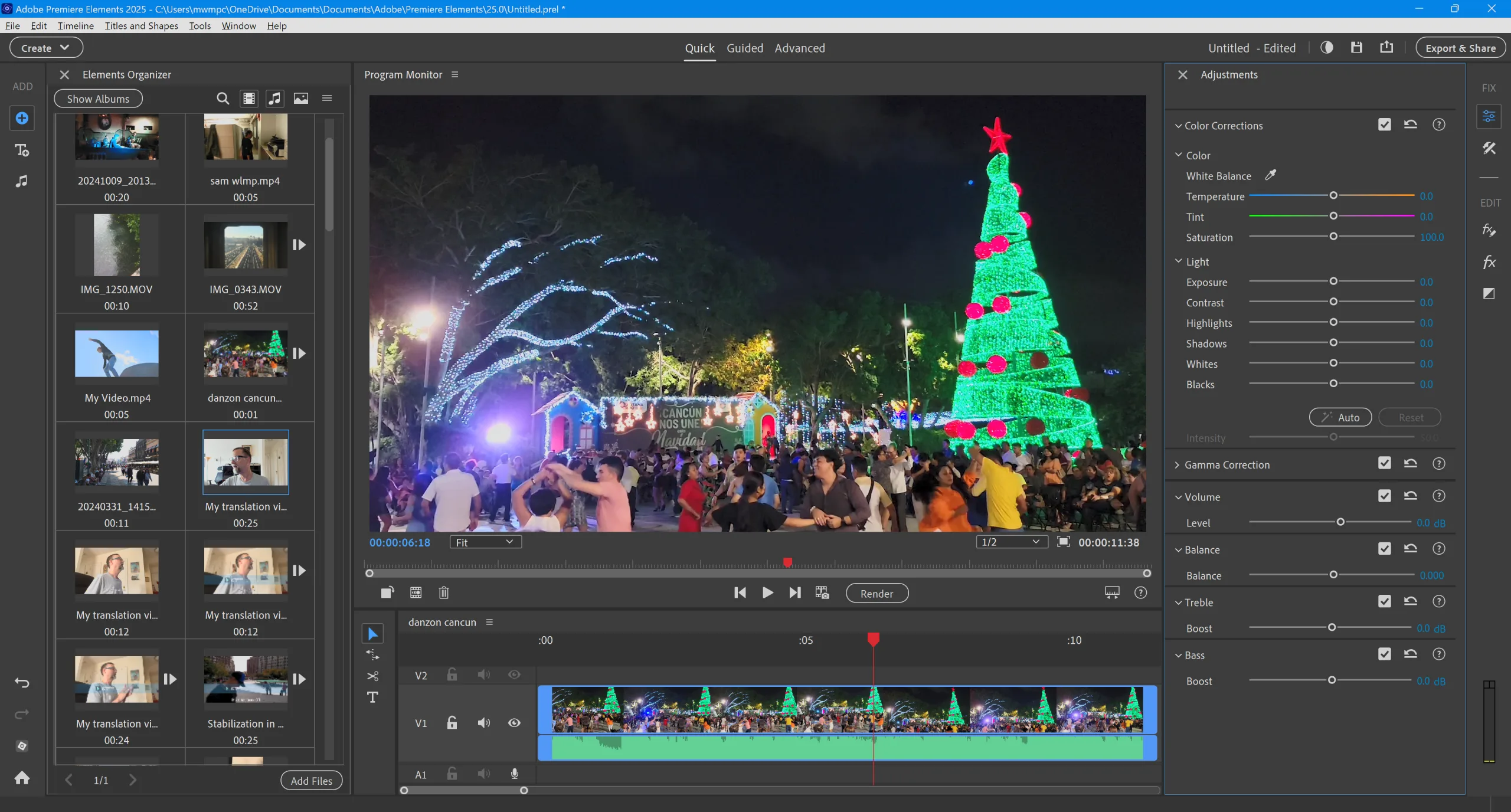This screenshot has width=1511, height=812.
Task: Select the Text tool in timeline toolbox
Action: (x=372, y=698)
